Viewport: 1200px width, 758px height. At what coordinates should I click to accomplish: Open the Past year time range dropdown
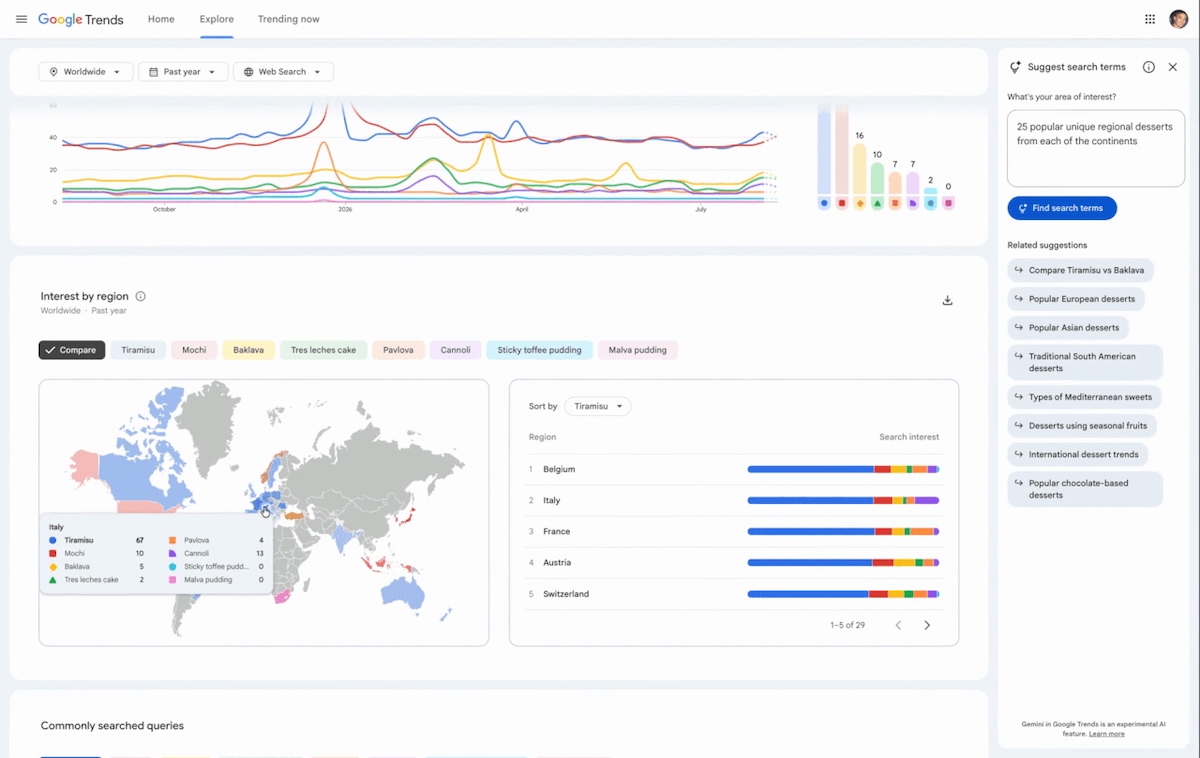[183, 72]
